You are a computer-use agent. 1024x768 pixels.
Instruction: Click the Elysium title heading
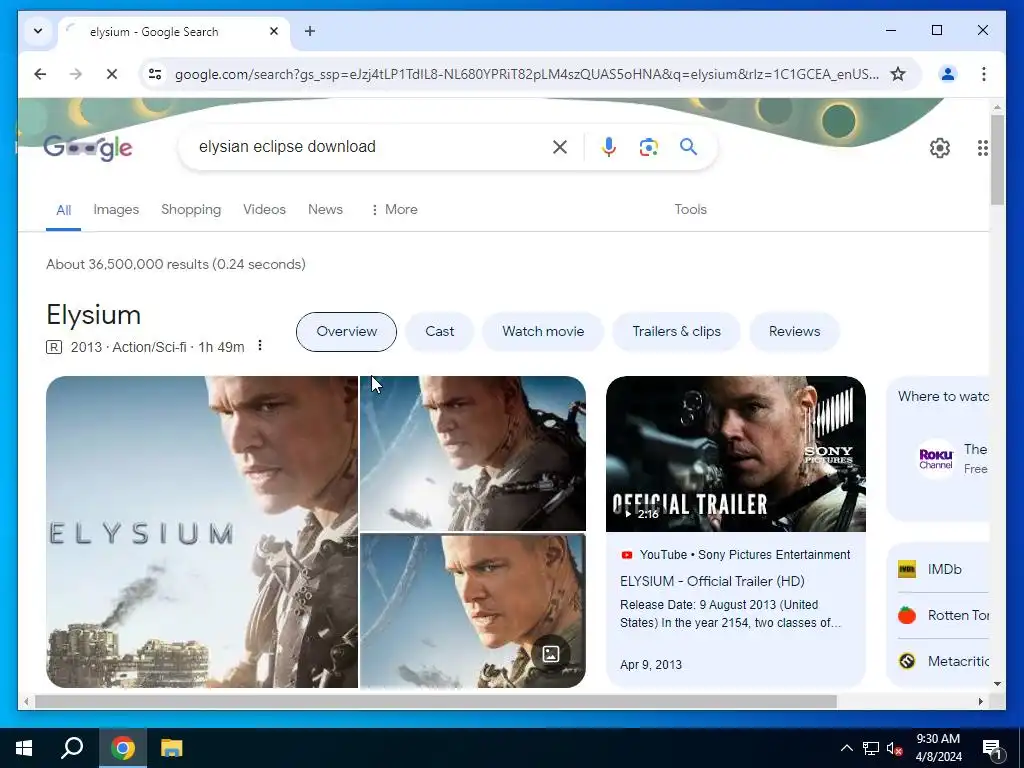click(x=93, y=315)
